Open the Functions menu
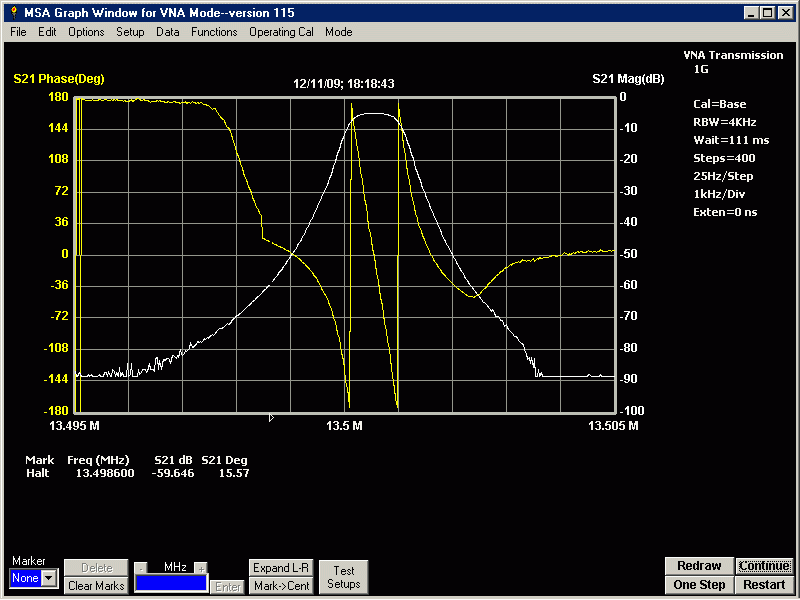 tap(214, 32)
